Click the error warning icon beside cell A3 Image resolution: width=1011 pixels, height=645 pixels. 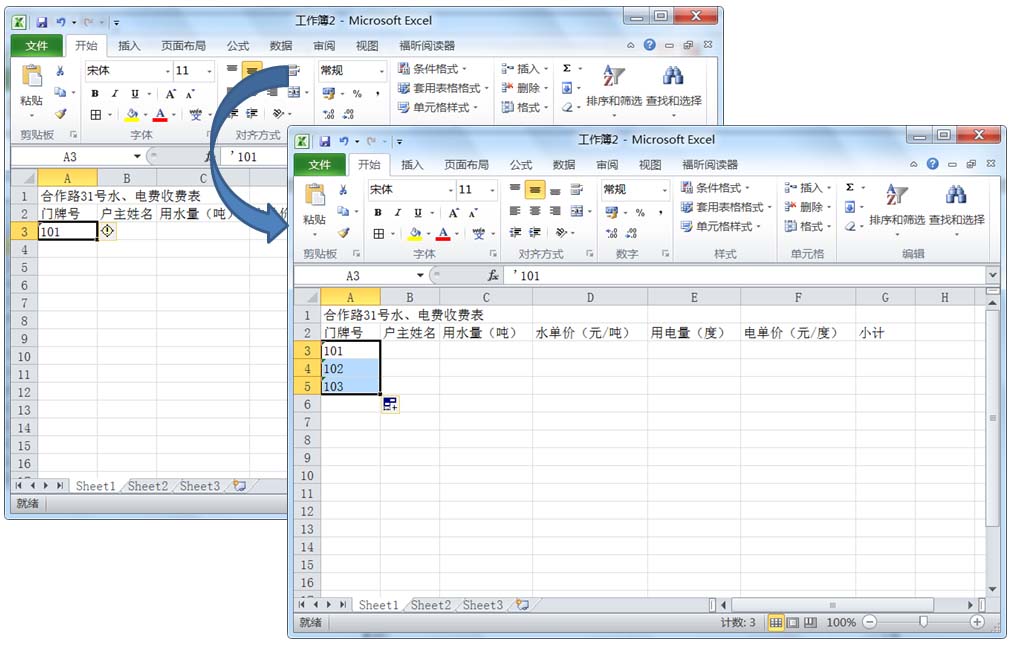108,231
